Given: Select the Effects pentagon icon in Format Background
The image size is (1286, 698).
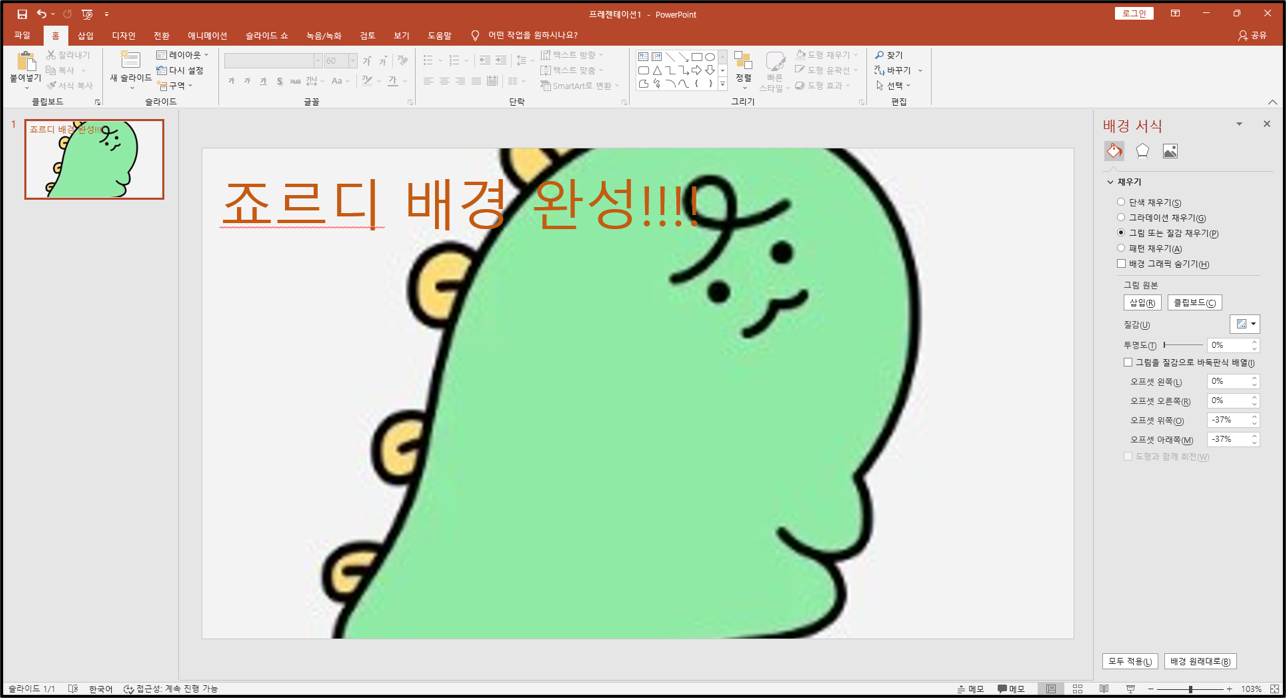Looking at the screenshot, I should click(1142, 151).
